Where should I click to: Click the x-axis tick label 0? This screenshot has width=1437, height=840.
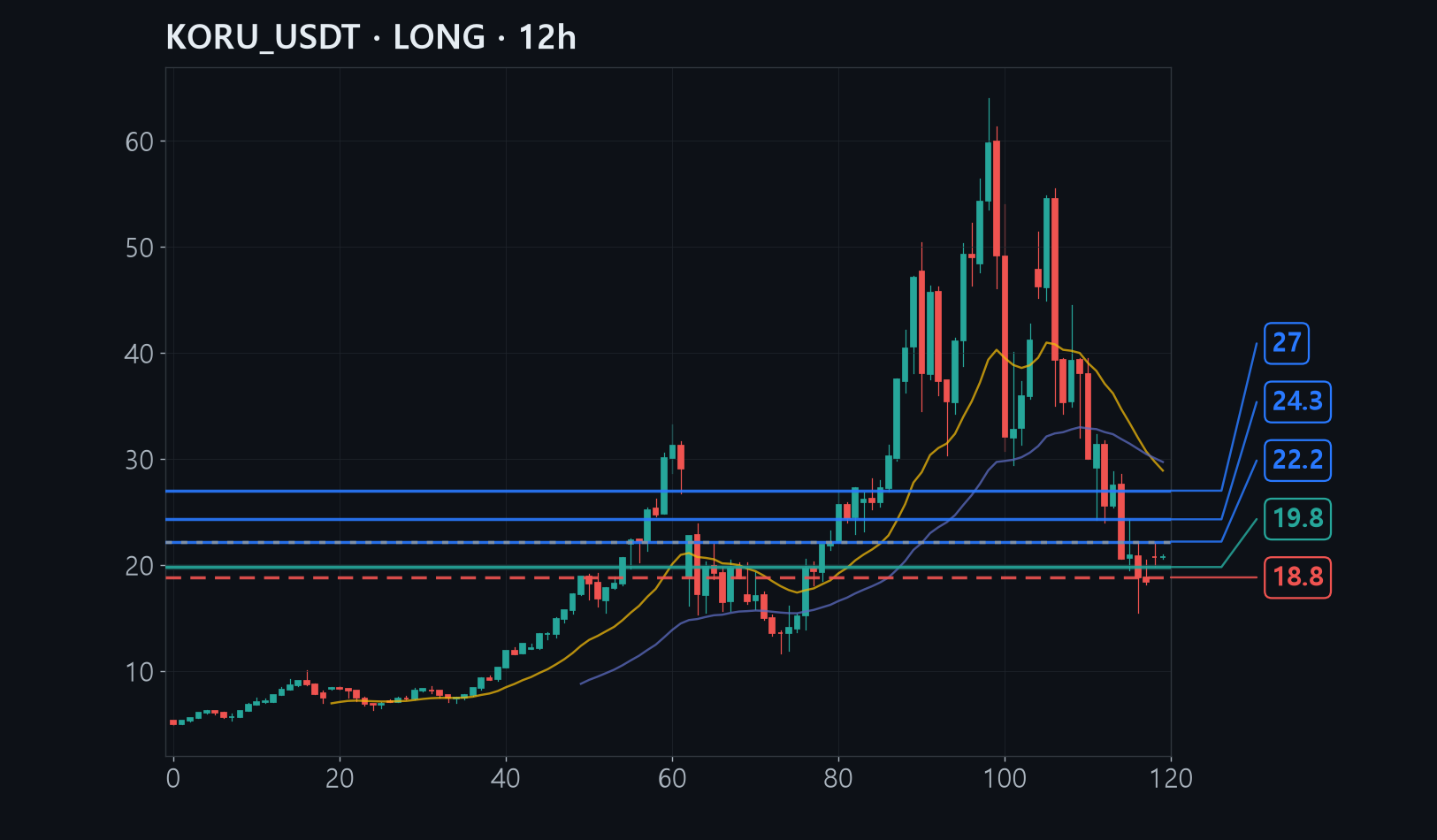pos(173,778)
